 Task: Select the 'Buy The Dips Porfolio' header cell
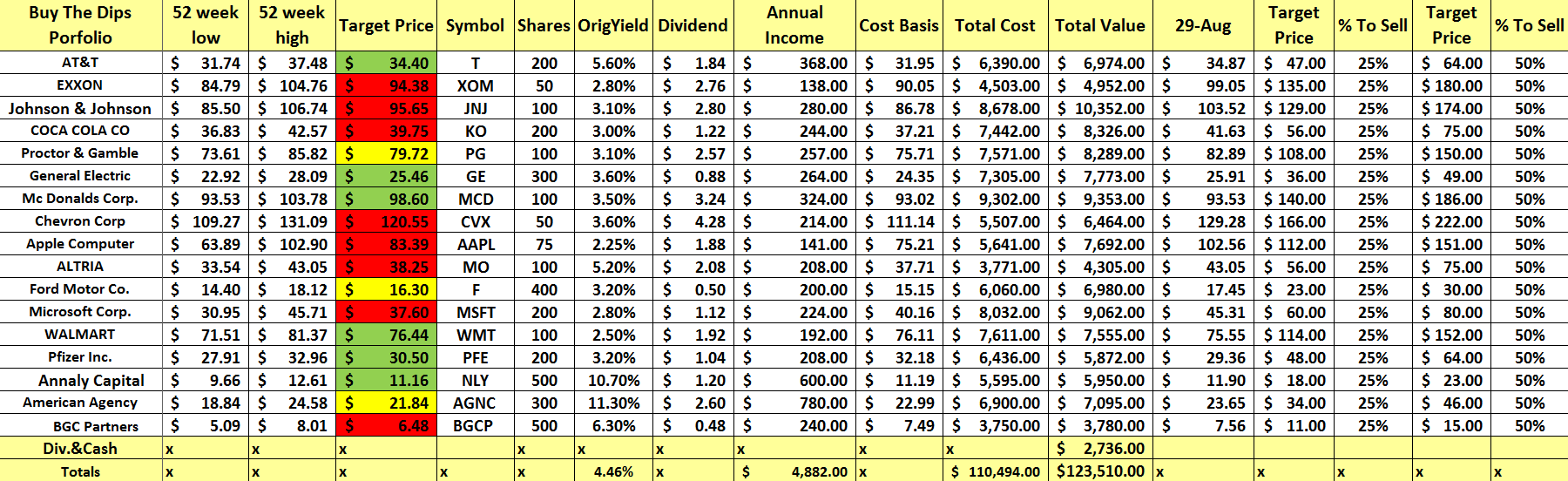coord(81,25)
